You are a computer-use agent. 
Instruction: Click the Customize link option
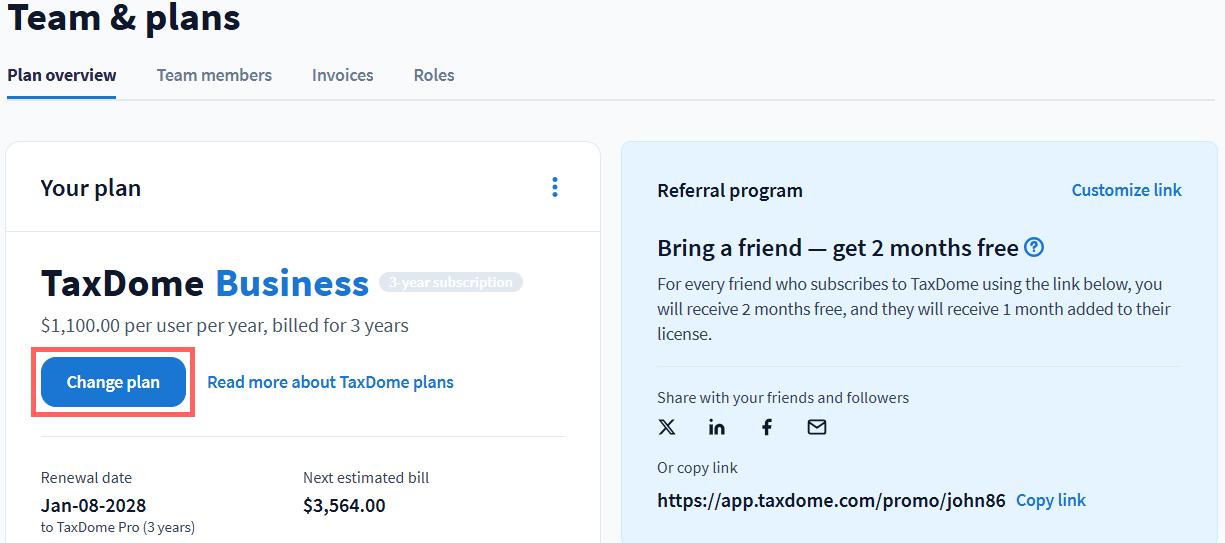[x=1126, y=190]
